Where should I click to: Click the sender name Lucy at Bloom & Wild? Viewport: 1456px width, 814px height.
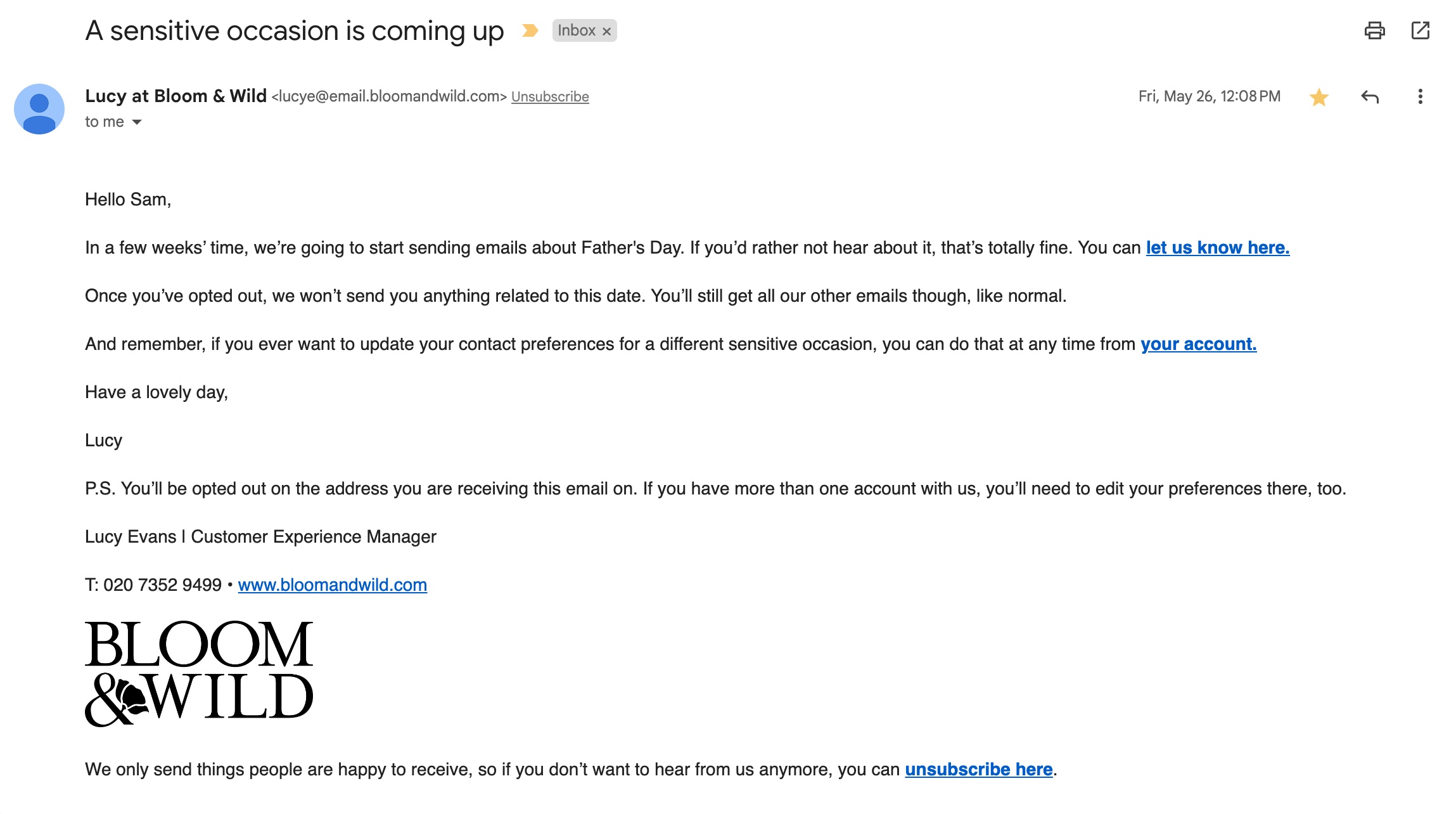tap(176, 96)
